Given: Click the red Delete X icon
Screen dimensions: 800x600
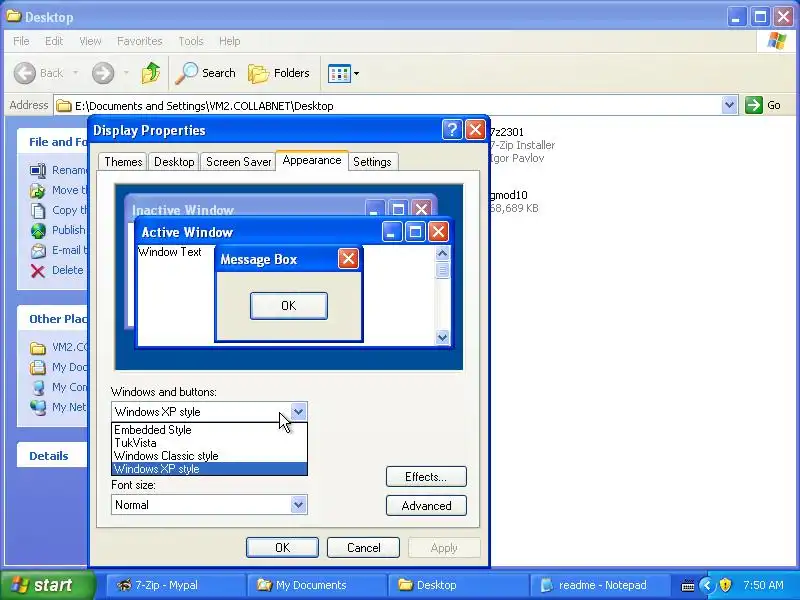Looking at the screenshot, I should [x=38, y=270].
